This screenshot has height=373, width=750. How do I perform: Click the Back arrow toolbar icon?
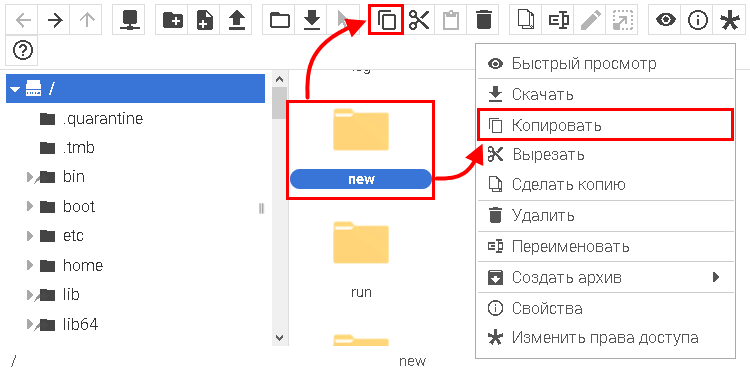click(x=23, y=20)
